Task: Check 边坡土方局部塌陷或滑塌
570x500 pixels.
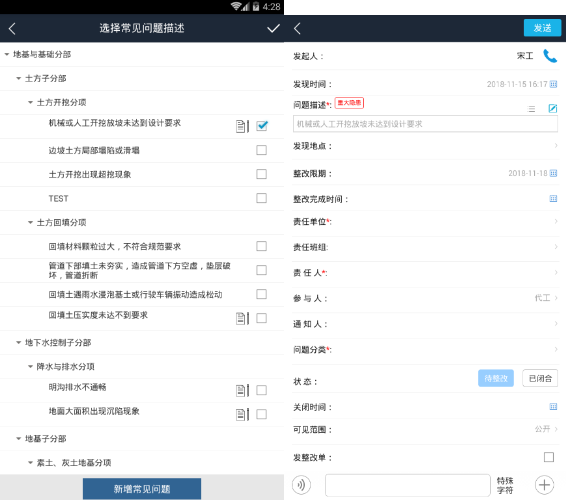Action: pyautogui.click(x=261, y=150)
